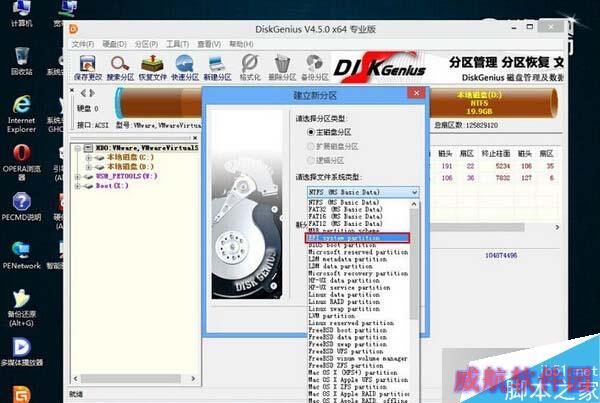Open the 分区(P) menu

pos(146,44)
